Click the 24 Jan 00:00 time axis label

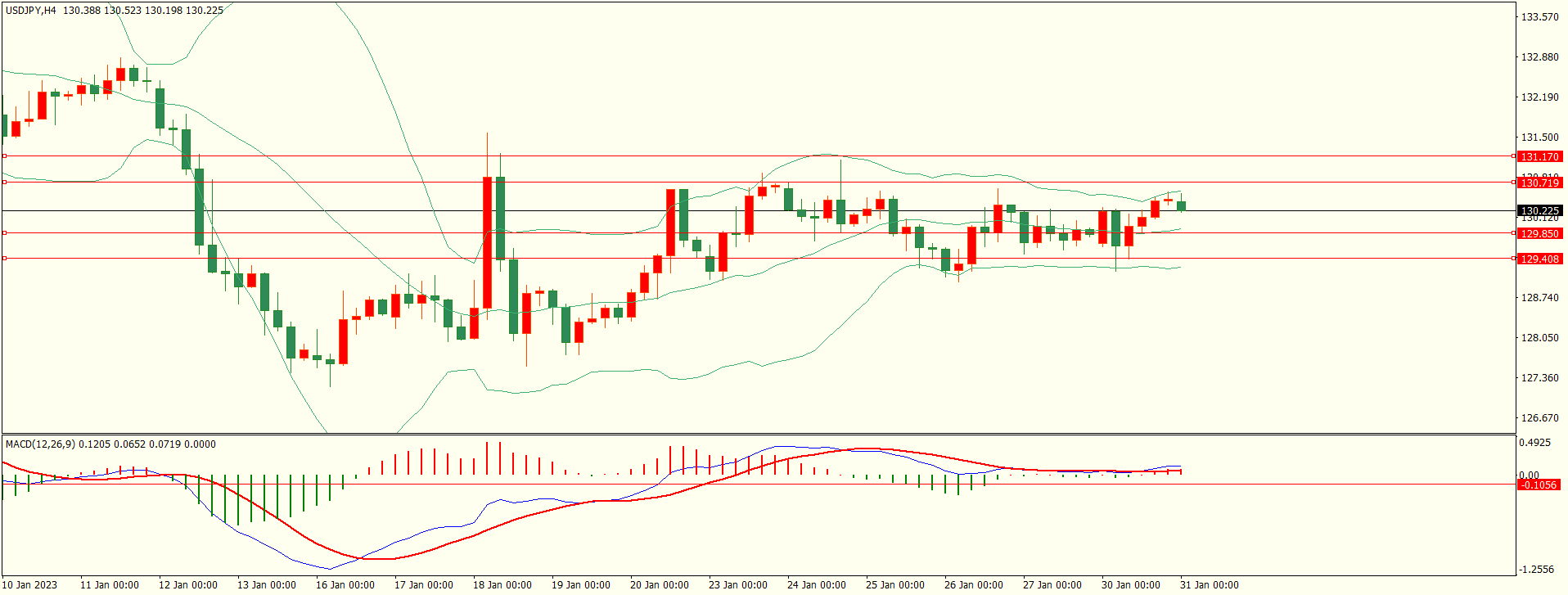(816, 585)
